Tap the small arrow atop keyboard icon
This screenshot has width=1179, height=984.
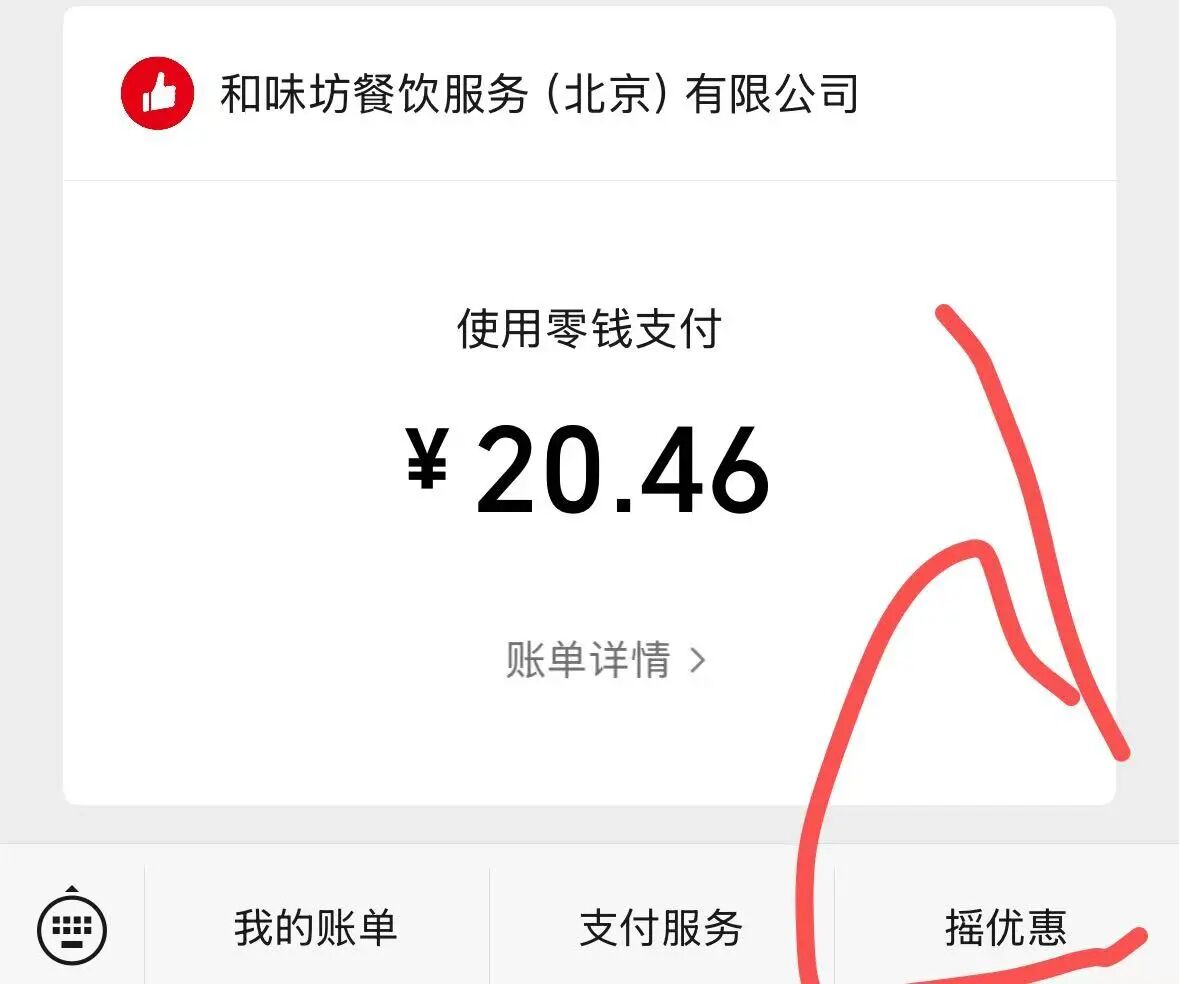(x=72, y=889)
